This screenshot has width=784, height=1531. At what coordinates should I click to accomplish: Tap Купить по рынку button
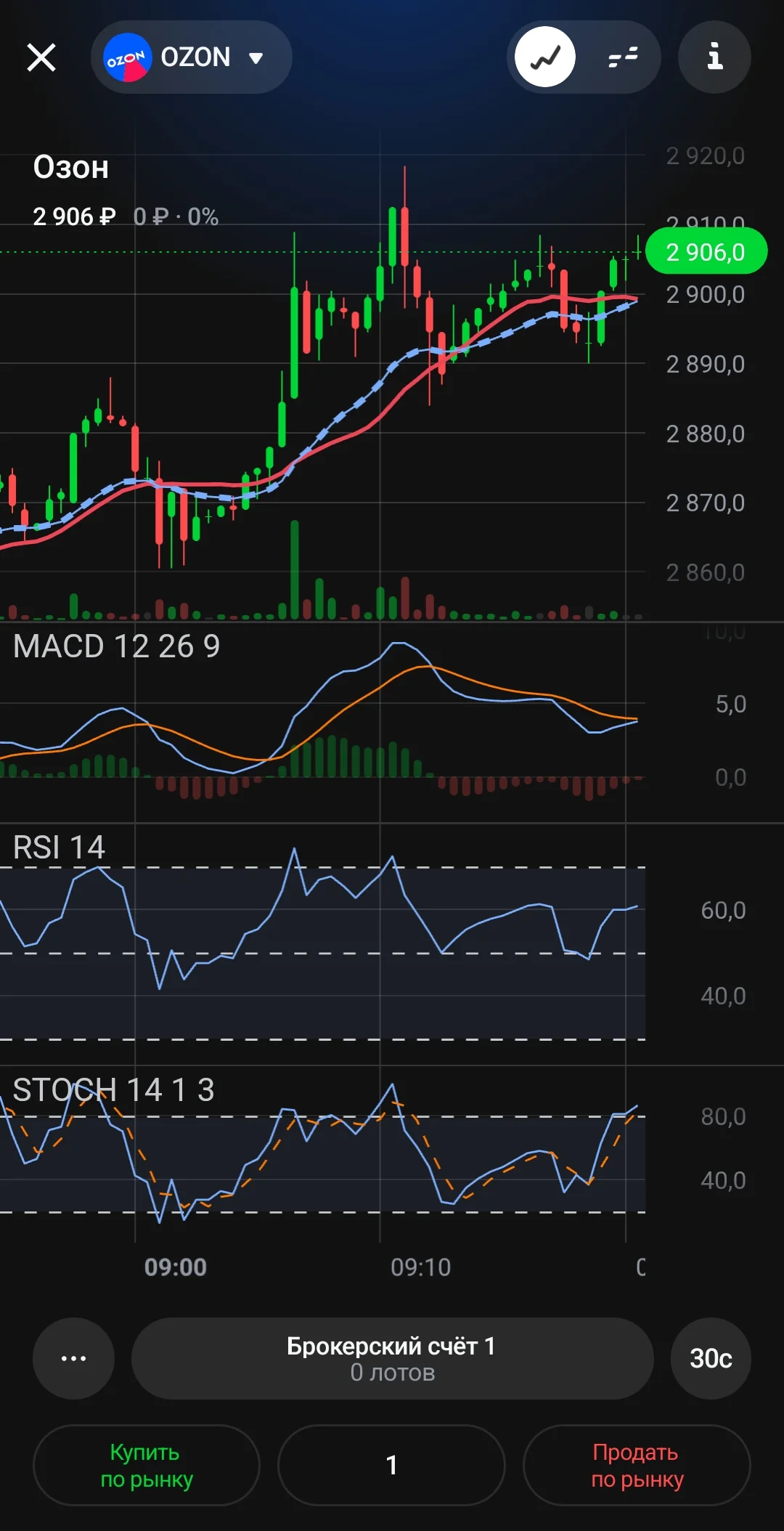pos(147,1465)
